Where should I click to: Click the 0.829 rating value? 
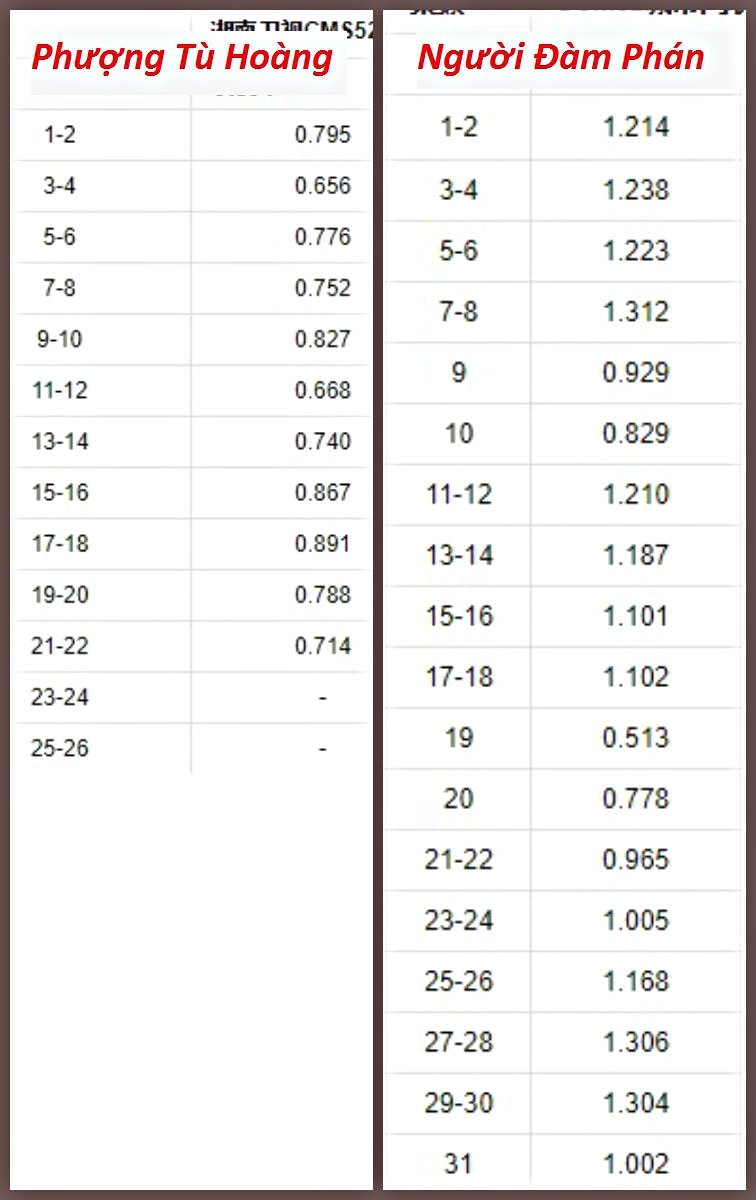[x=636, y=433]
